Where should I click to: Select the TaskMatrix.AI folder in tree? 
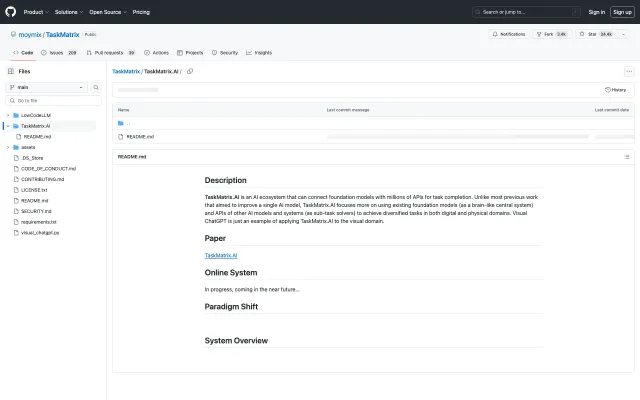pos(36,126)
